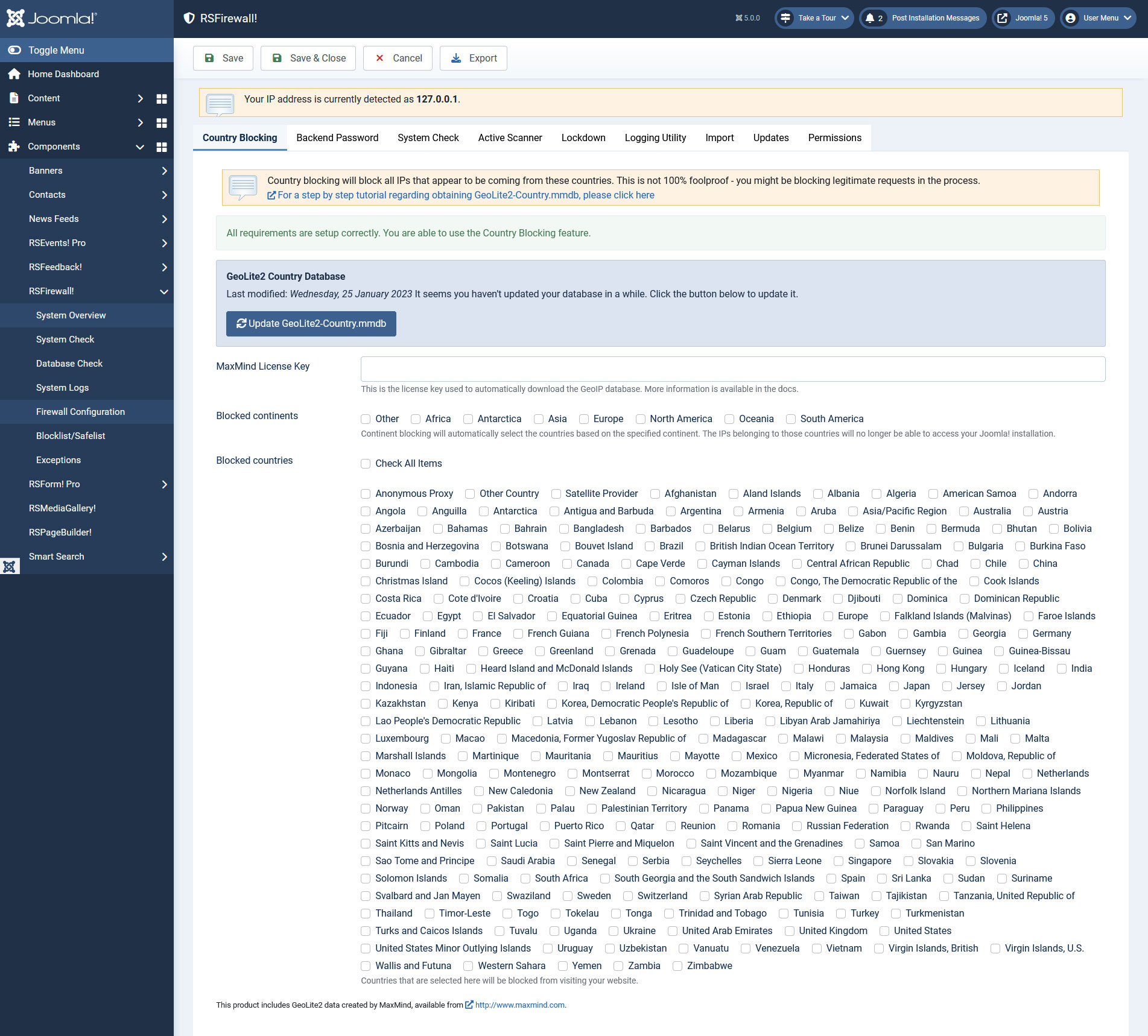This screenshot has height=1036, width=1148.
Task: Open the Take a Tour dropdown
Action: [814, 18]
